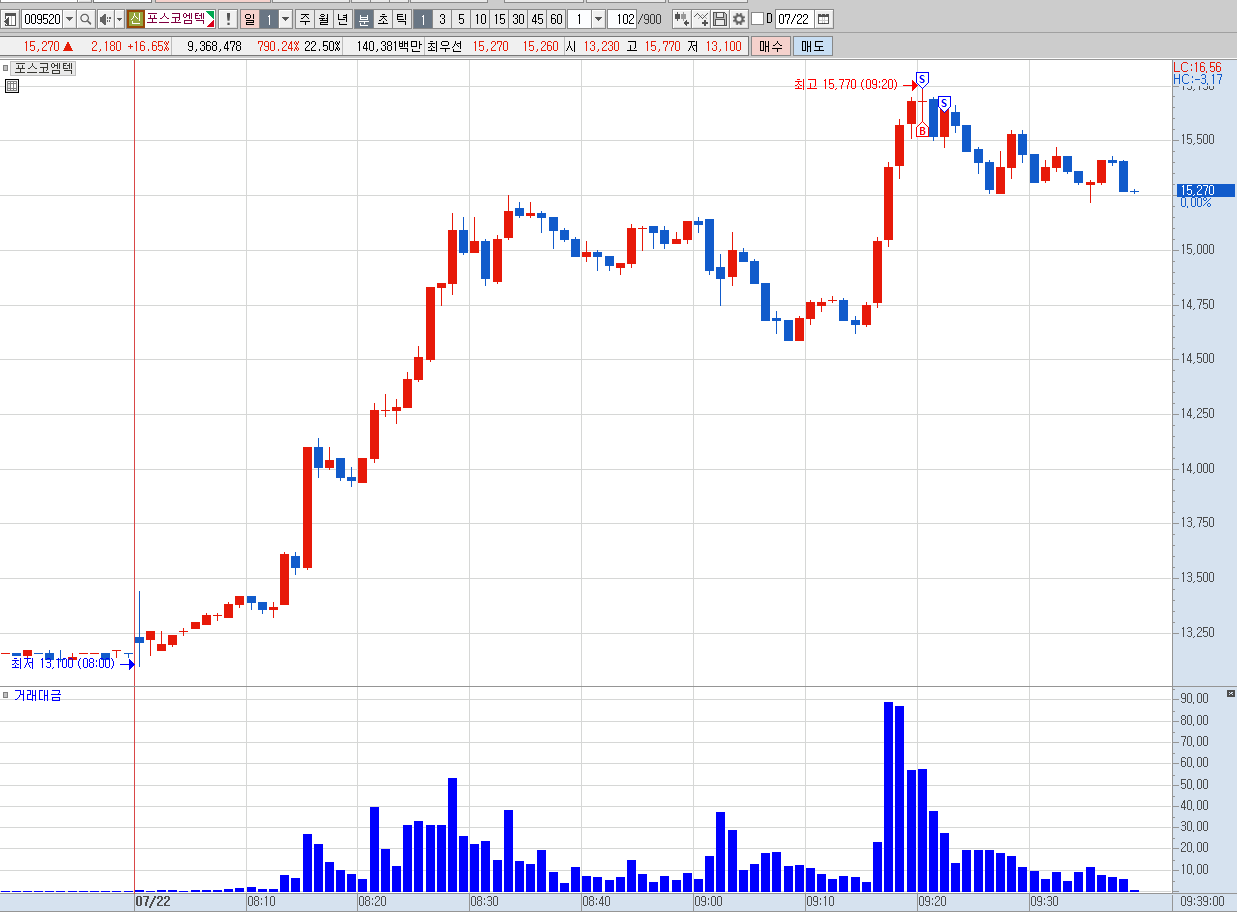Click the speaker sound icon
The height and width of the screenshot is (912, 1237).
click(105, 19)
